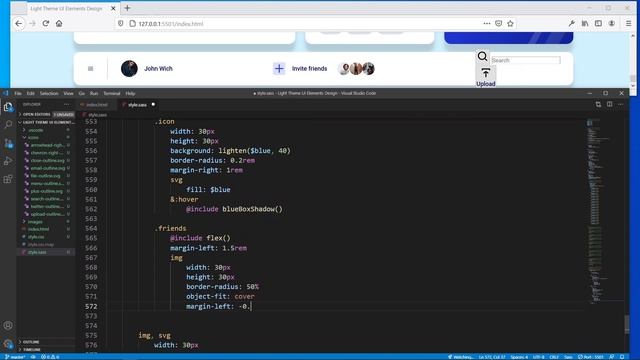Open the Go menu in VS Code

pos(82,93)
